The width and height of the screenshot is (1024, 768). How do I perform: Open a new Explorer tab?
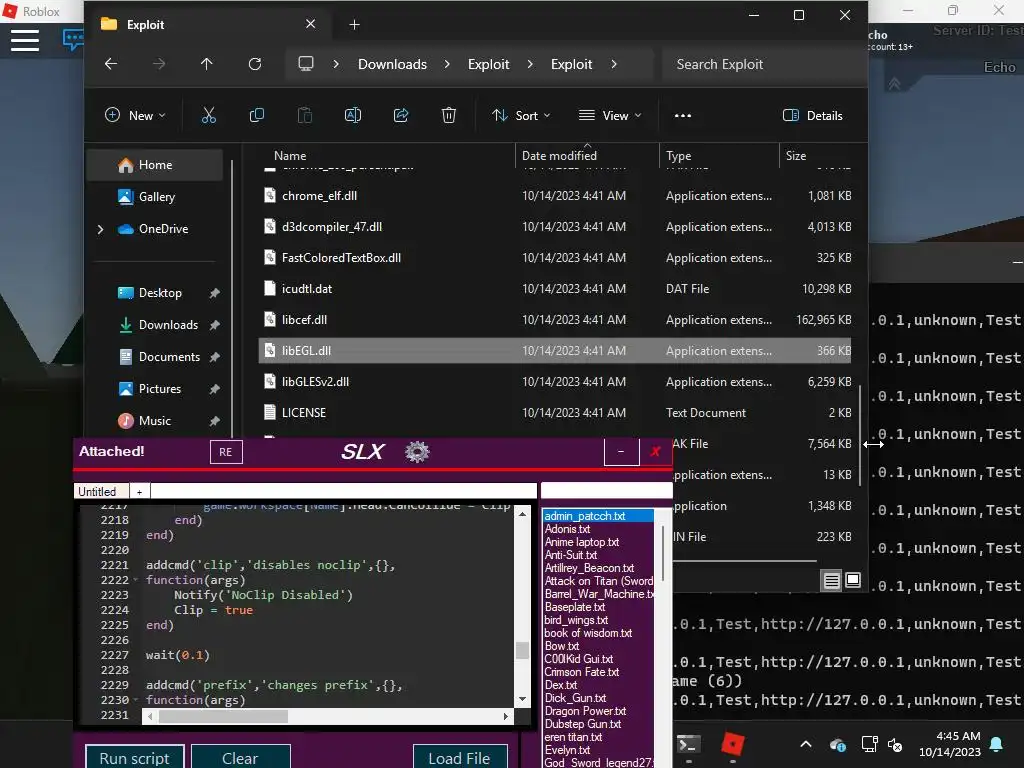355,25
